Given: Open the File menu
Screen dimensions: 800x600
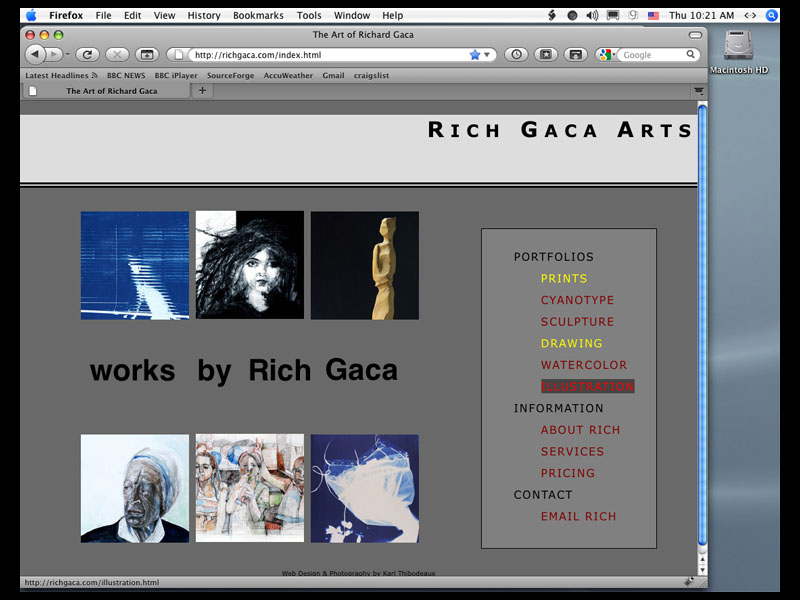Looking at the screenshot, I should click(x=103, y=15).
